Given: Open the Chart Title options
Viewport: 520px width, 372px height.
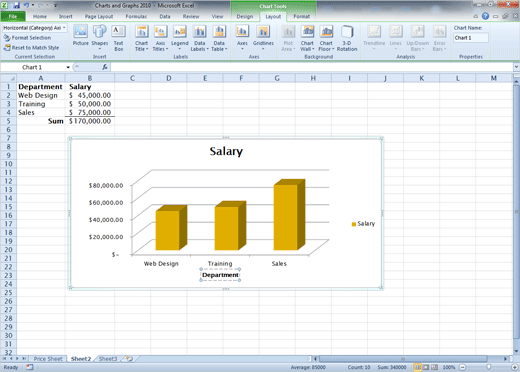Looking at the screenshot, I should point(142,39).
